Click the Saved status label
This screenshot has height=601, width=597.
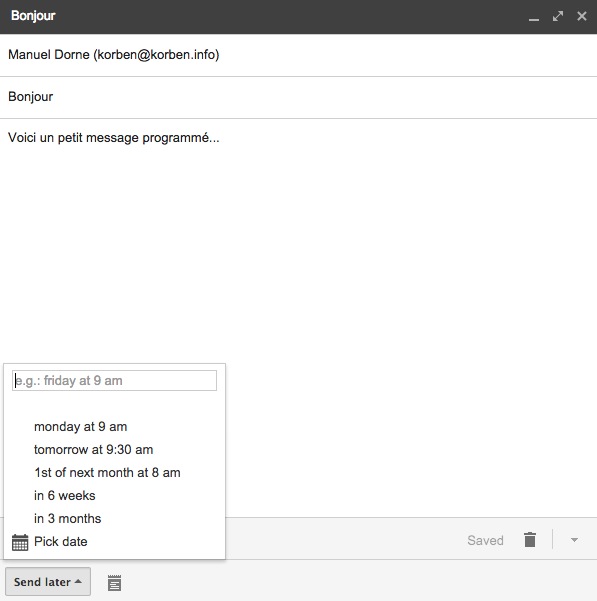point(485,540)
